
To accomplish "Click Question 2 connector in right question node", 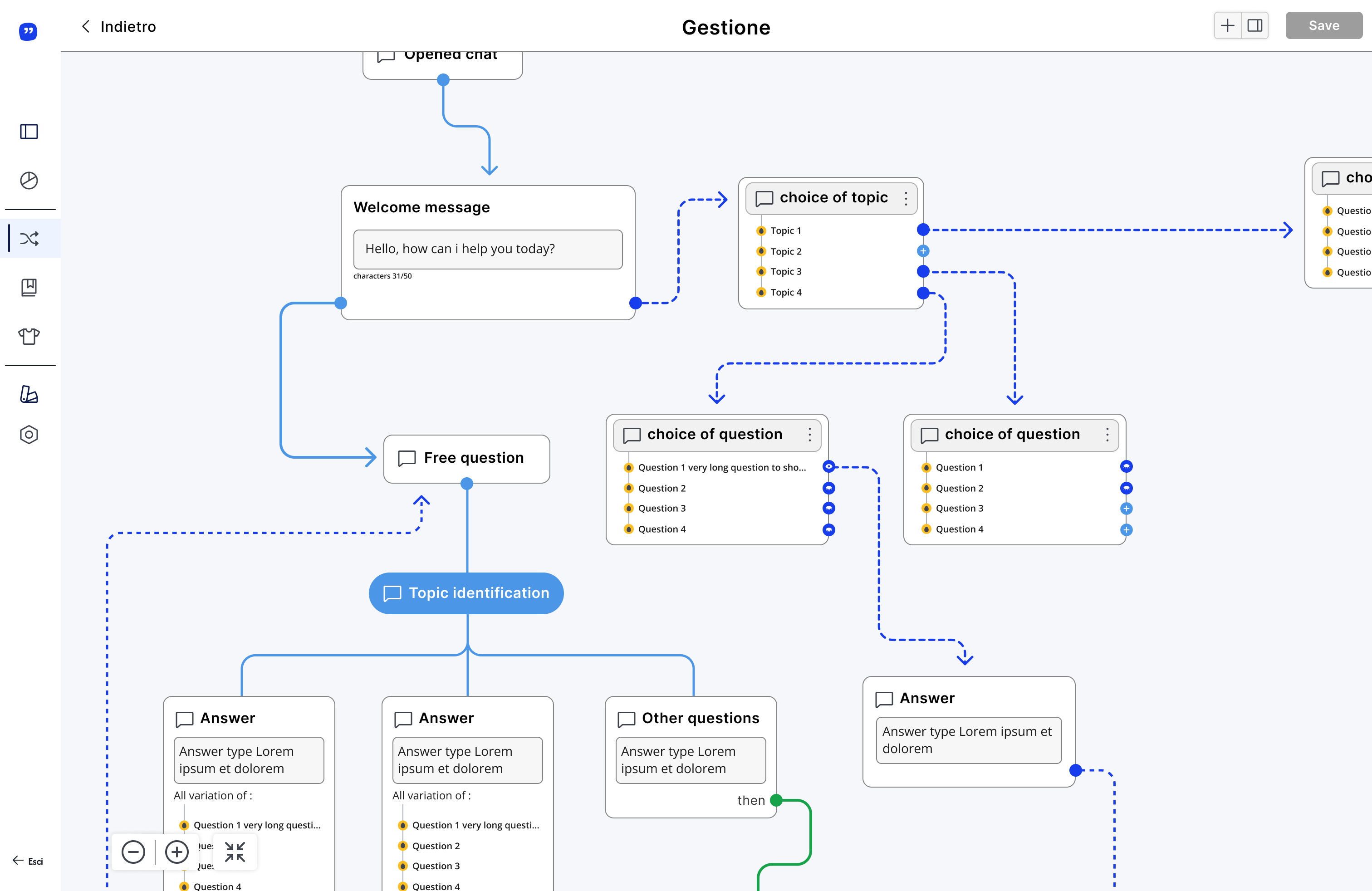I will (x=1127, y=488).
